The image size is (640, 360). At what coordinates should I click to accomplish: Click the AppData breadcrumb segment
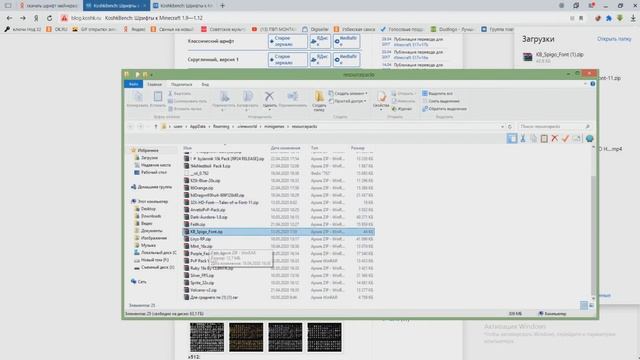click(x=198, y=127)
